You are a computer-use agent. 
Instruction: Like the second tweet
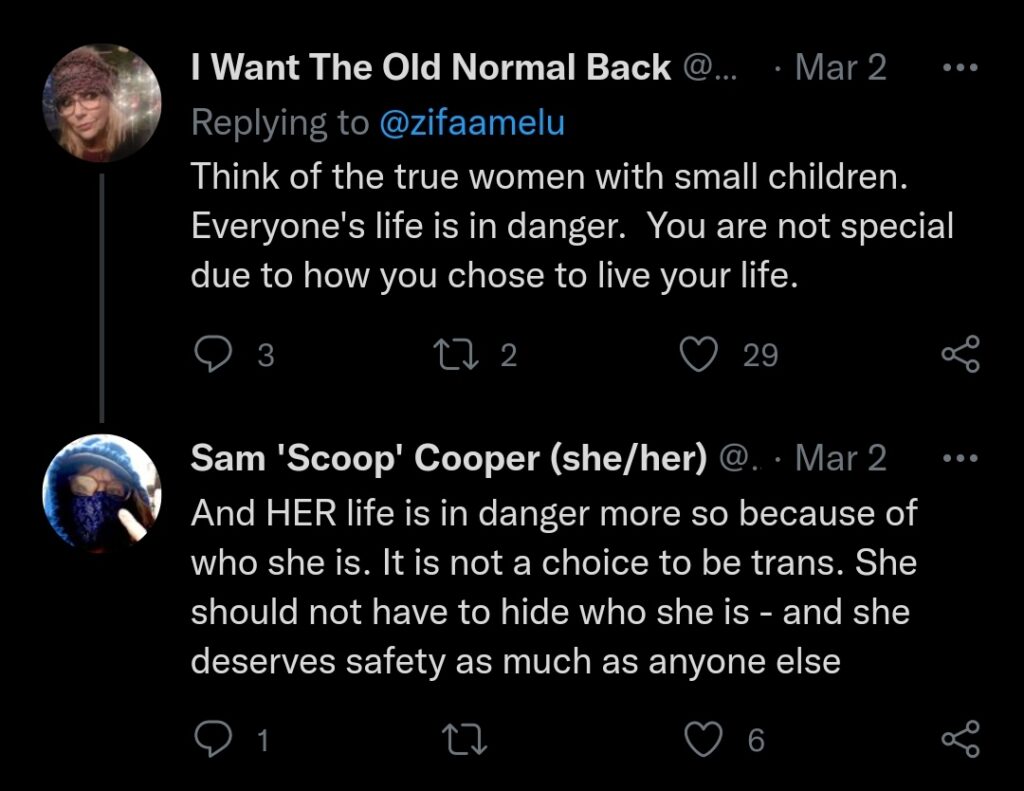click(x=704, y=741)
